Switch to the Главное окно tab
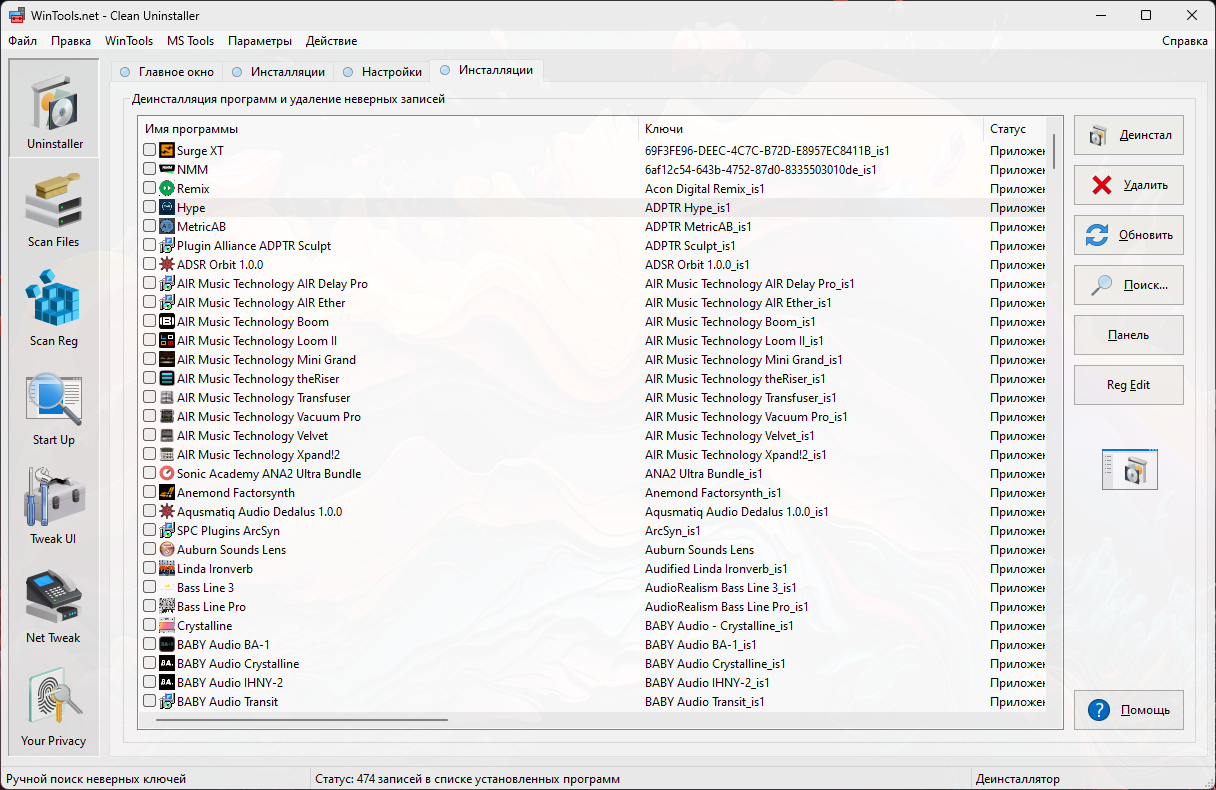1216x790 pixels. click(167, 72)
